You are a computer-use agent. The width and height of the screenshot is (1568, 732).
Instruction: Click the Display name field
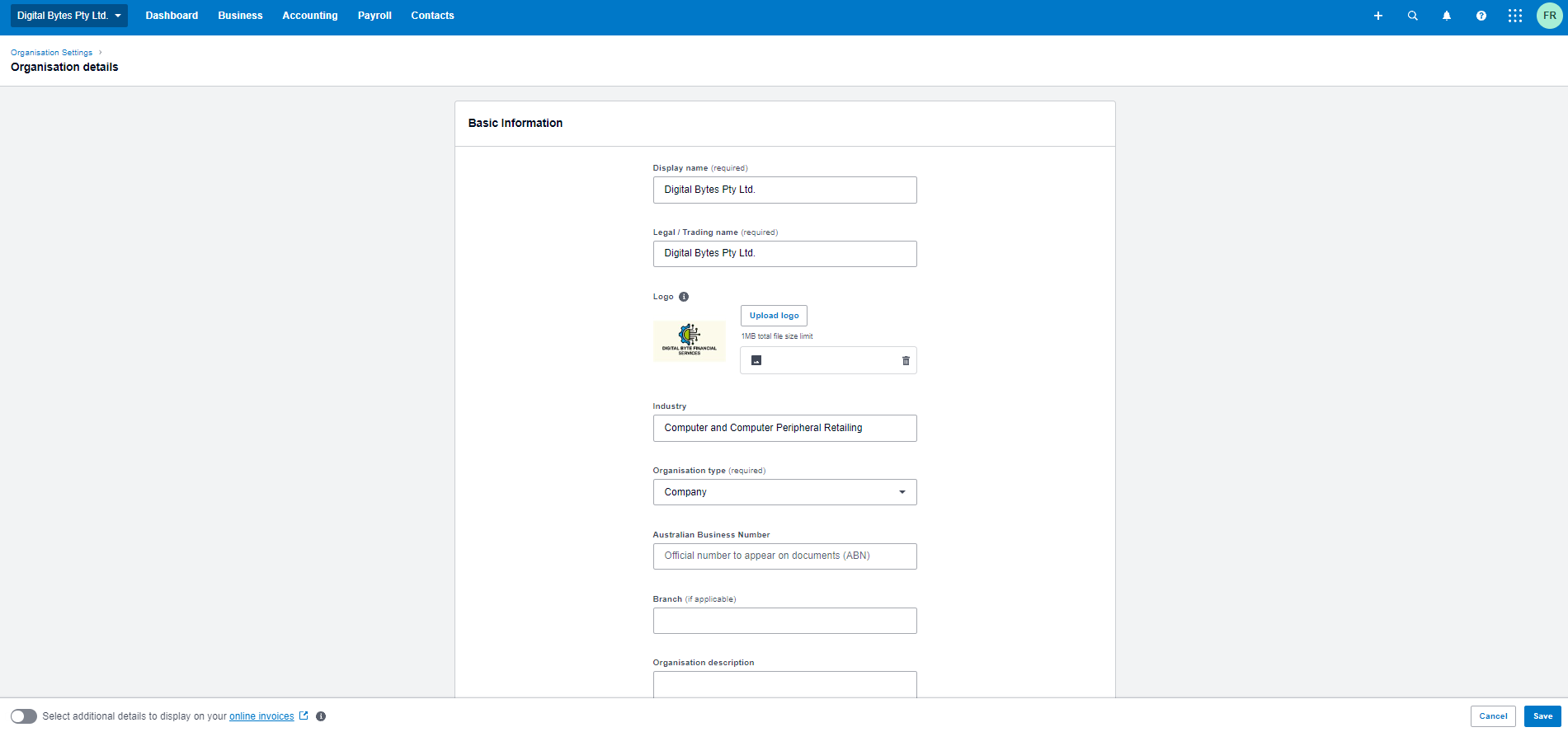click(x=784, y=190)
